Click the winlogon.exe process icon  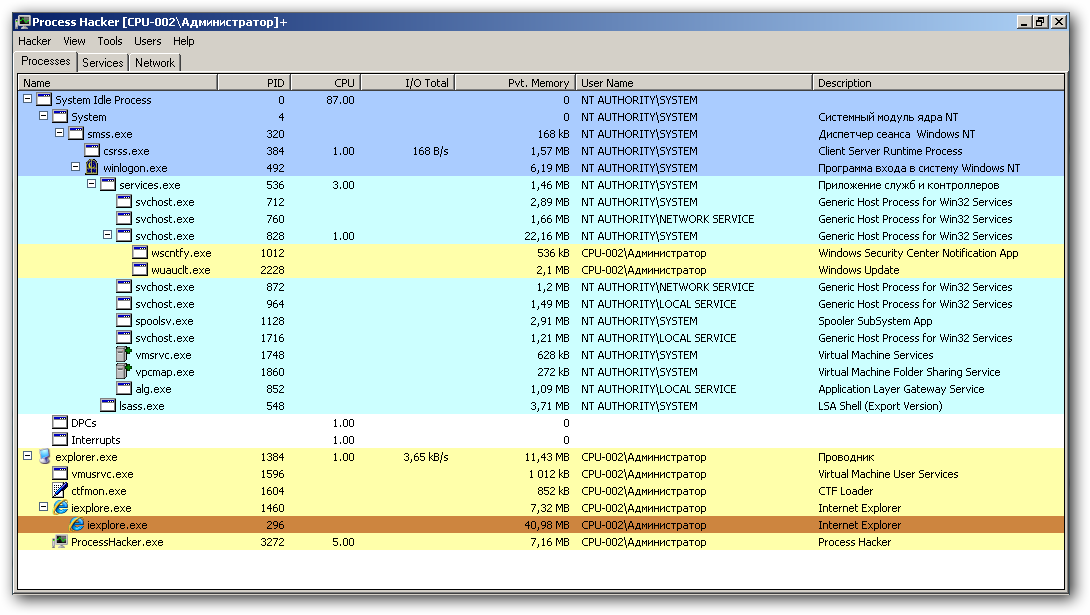92,168
